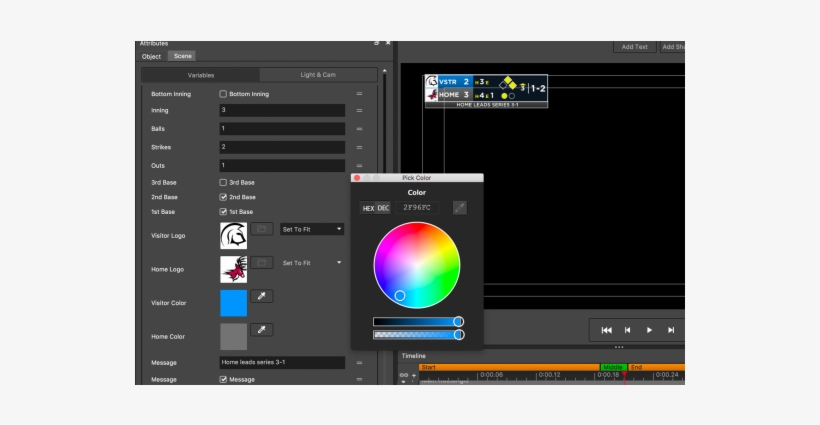Click the timeline plus icon
The image size is (820, 425).
point(414,375)
